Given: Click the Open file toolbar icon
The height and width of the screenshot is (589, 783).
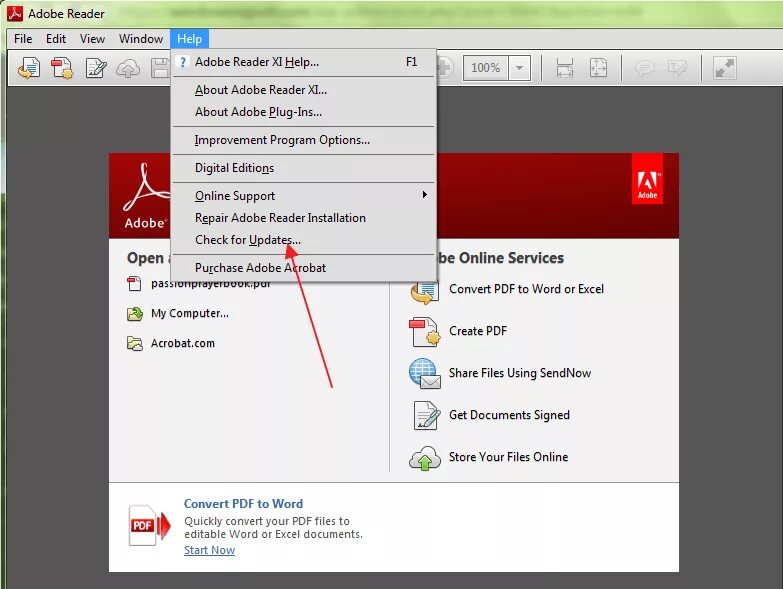Looking at the screenshot, I should coord(29,68).
